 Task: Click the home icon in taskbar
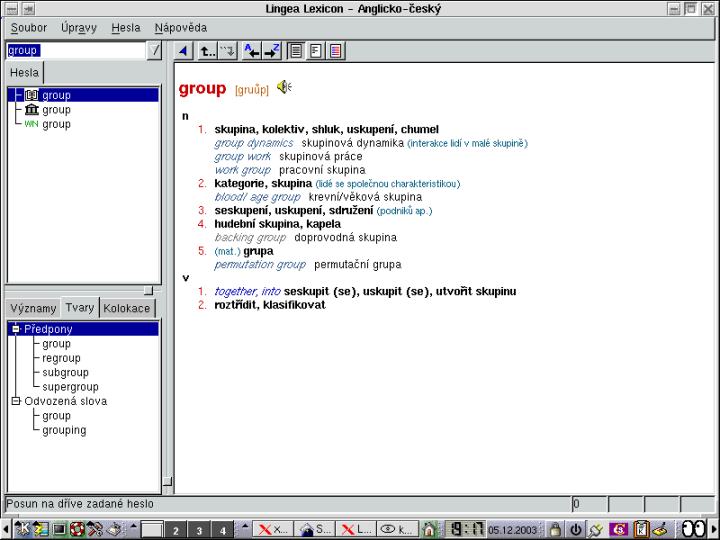tap(429, 529)
